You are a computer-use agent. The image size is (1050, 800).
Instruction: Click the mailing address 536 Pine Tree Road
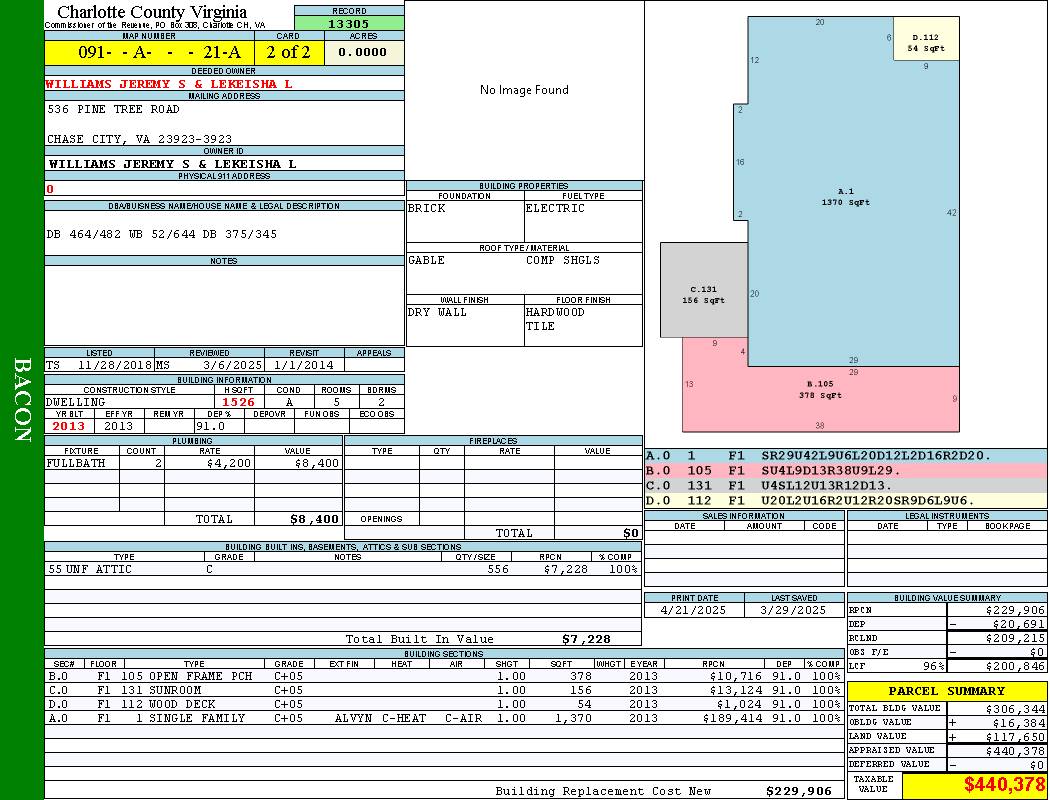(x=114, y=109)
